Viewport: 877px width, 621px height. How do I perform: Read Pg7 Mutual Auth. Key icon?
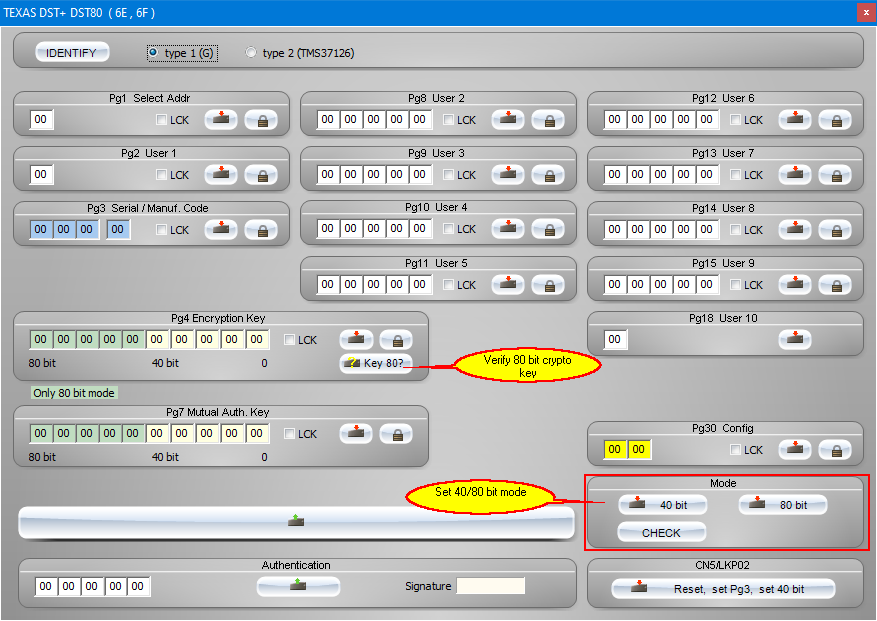pyautogui.click(x=356, y=434)
